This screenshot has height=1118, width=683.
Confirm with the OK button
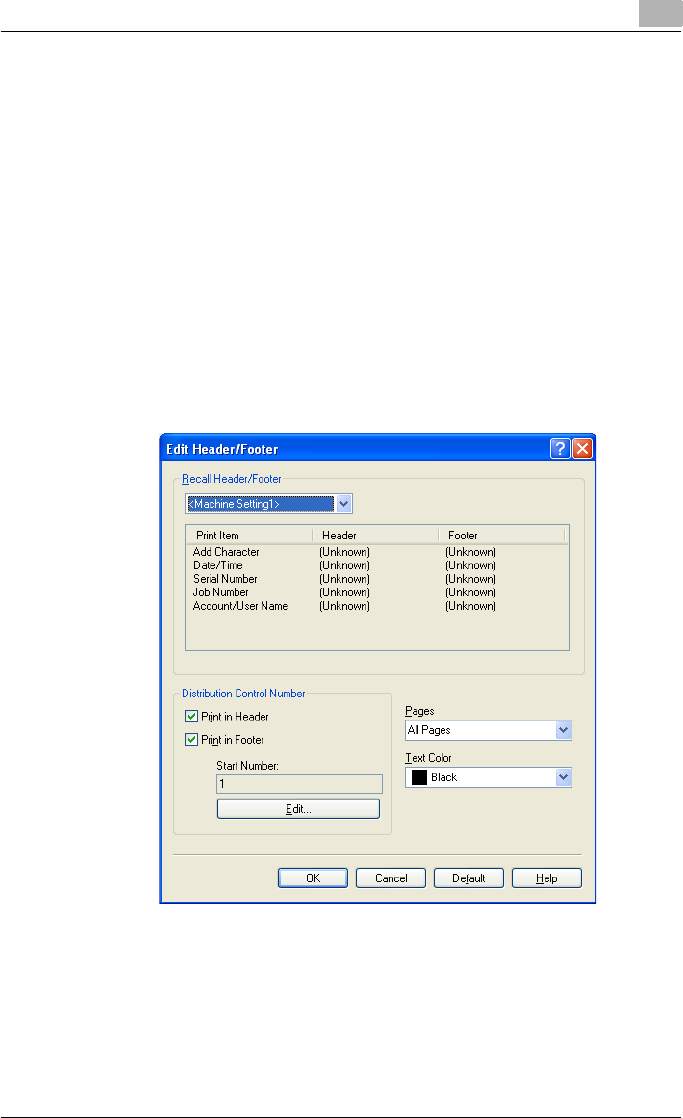tap(313, 878)
